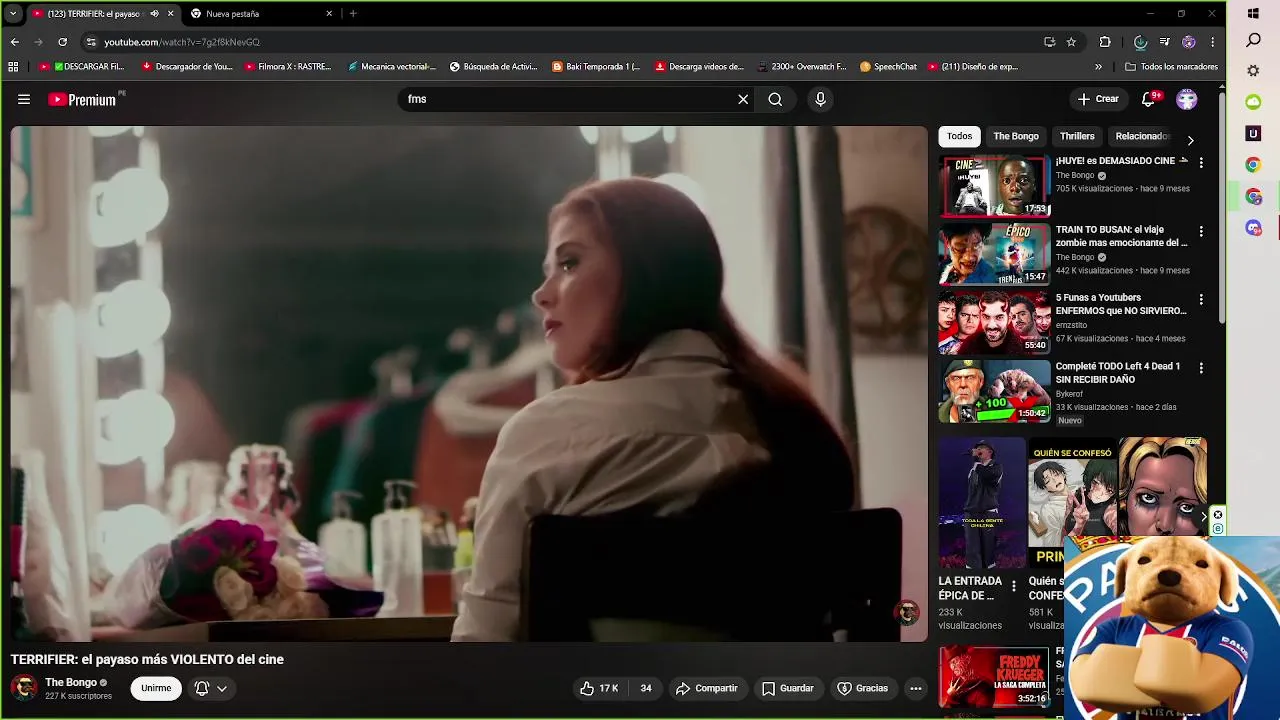Install or cast icon in the address bar
The image size is (1280, 720).
click(1049, 42)
